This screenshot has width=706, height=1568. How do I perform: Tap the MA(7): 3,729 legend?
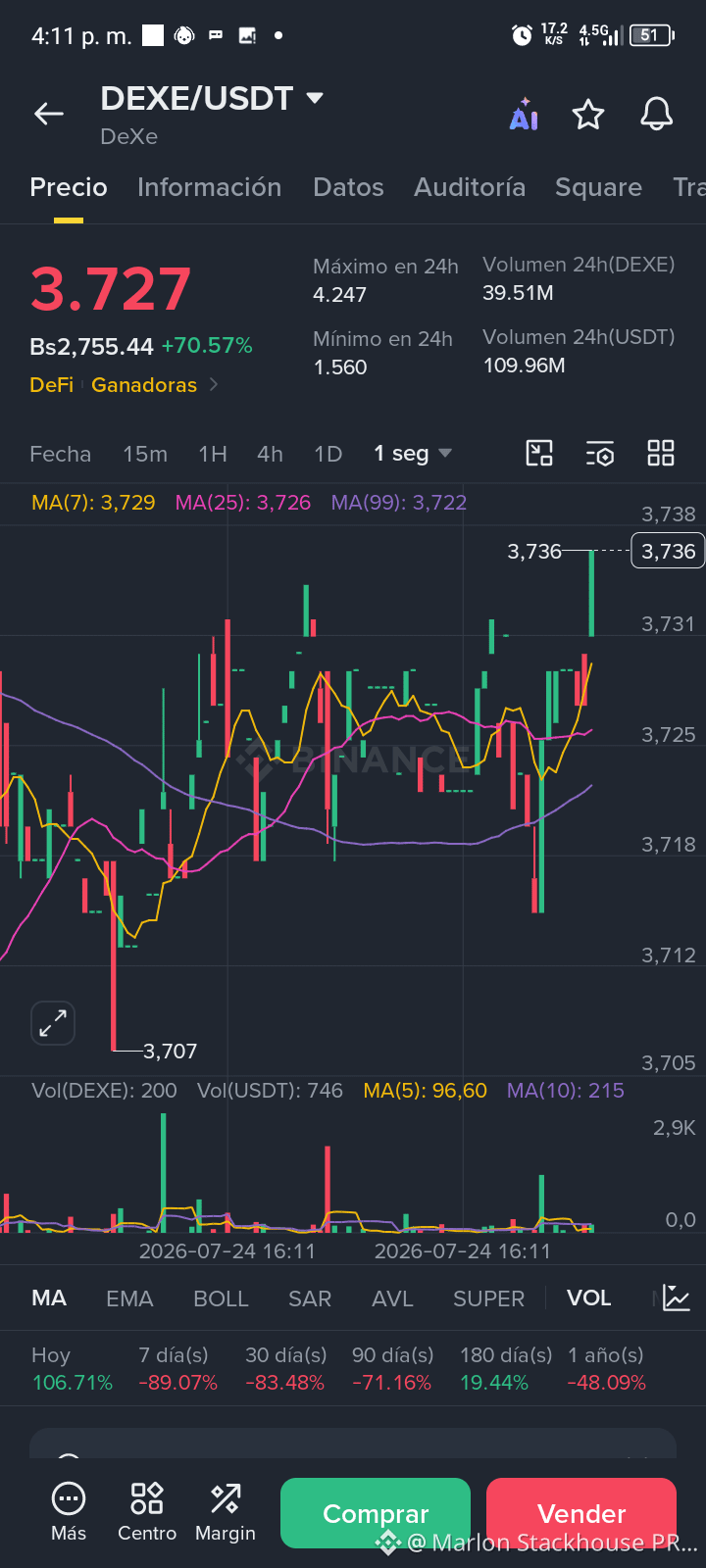93,503
